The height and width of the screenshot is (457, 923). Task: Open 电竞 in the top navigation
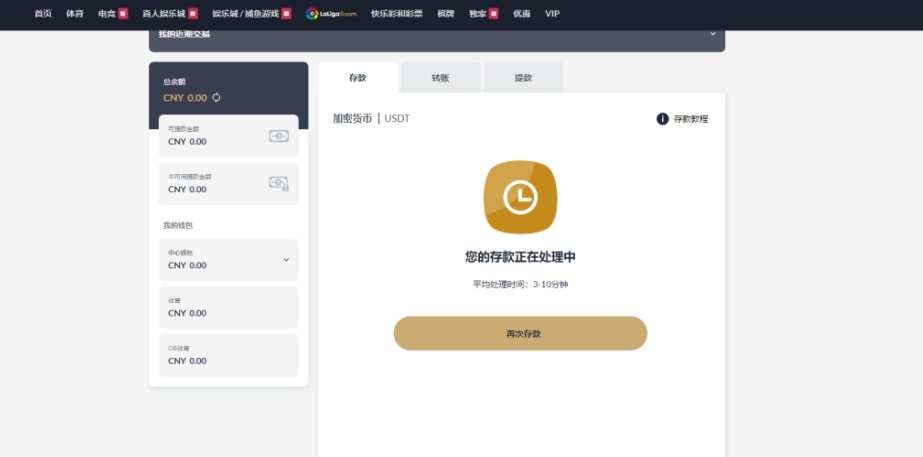click(x=107, y=14)
